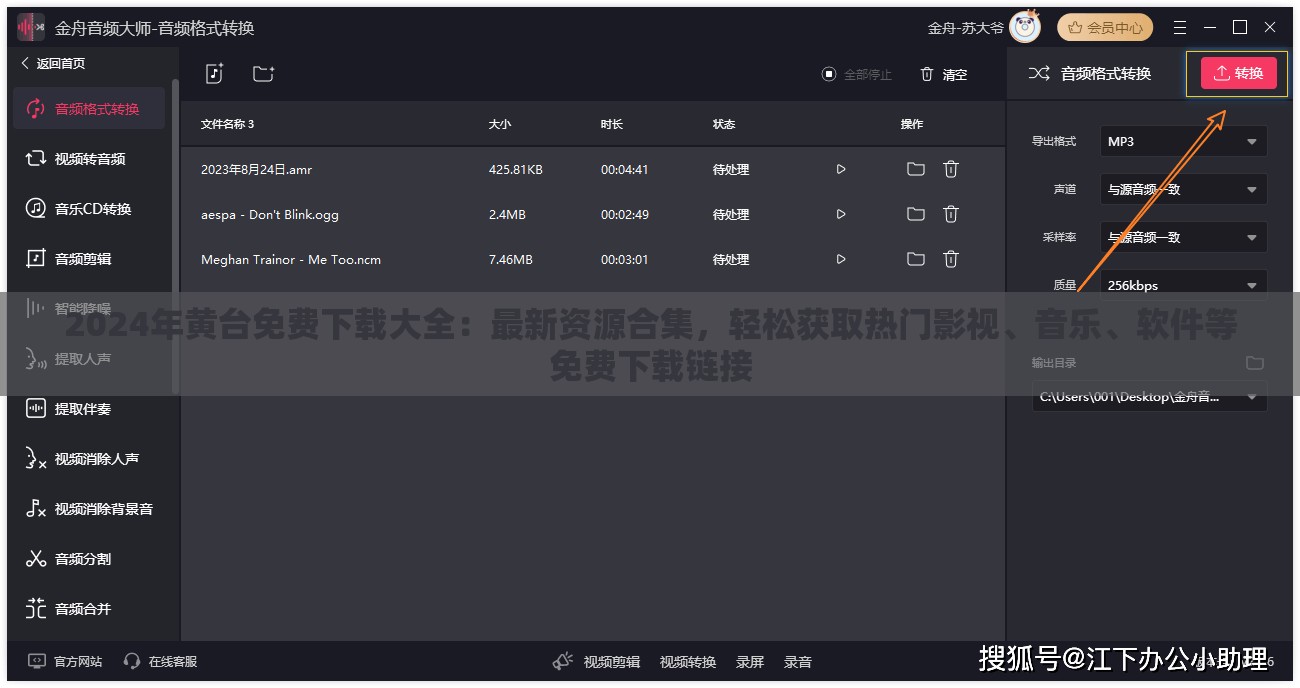Viewport: 1300px width, 688px height.
Task: Start conversion with the 转换 button
Action: [1238, 73]
